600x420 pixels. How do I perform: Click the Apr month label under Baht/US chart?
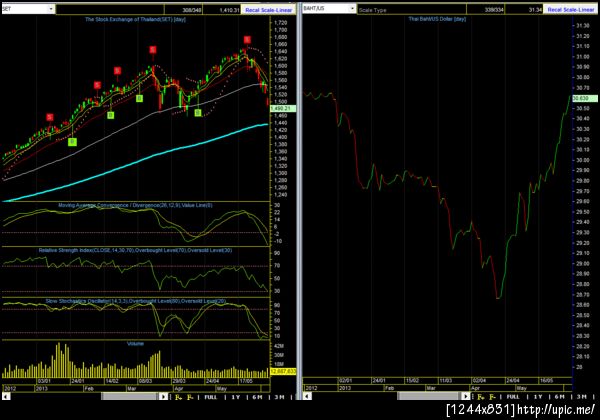pos(476,388)
